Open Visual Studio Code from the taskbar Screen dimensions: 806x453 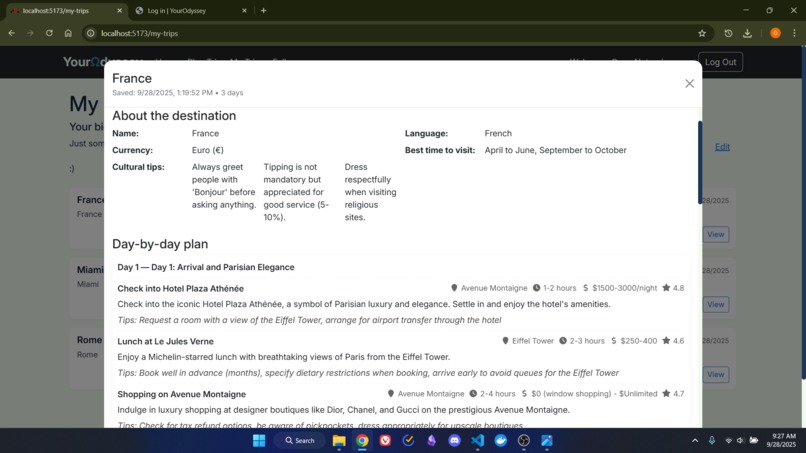pyautogui.click(x=478, y=441)
